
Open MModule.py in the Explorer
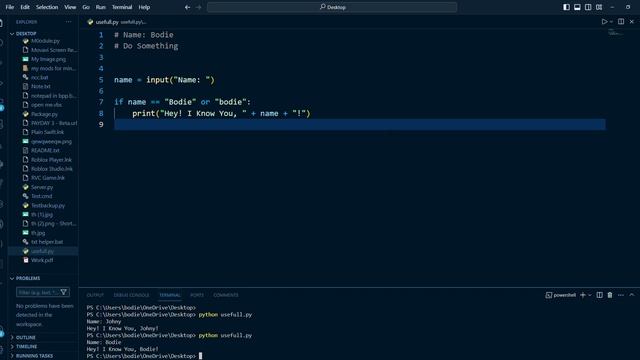45,41
